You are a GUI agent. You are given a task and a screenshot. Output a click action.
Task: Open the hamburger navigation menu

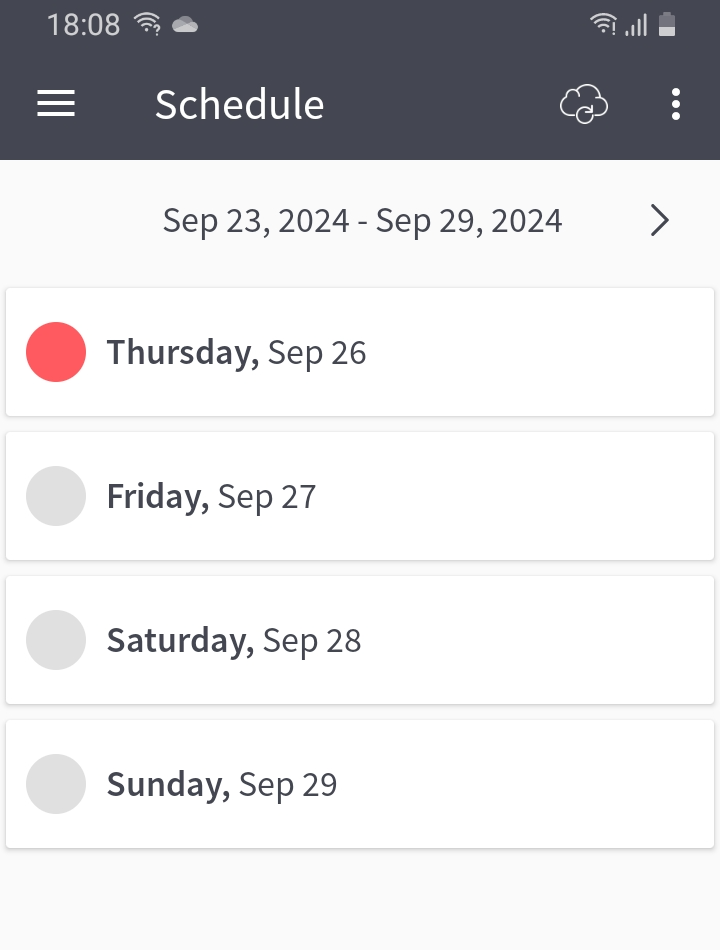tap(56, 104)
